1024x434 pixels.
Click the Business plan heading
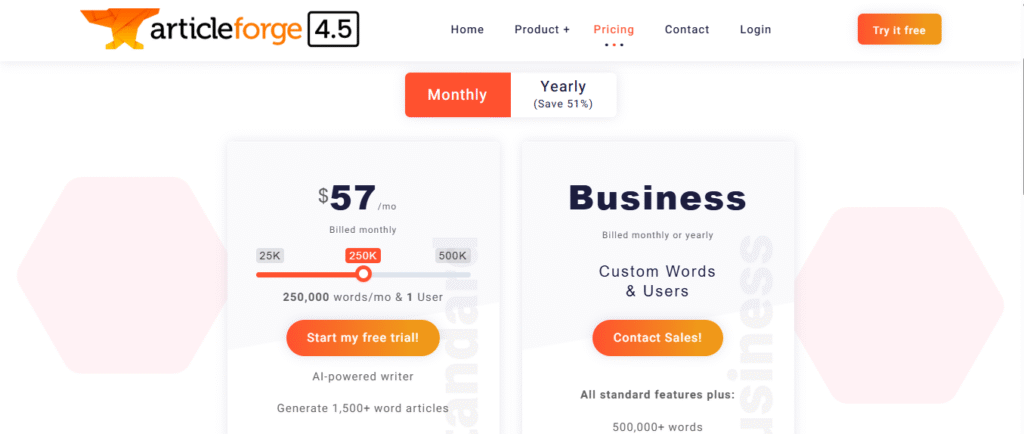pos(657,198)
